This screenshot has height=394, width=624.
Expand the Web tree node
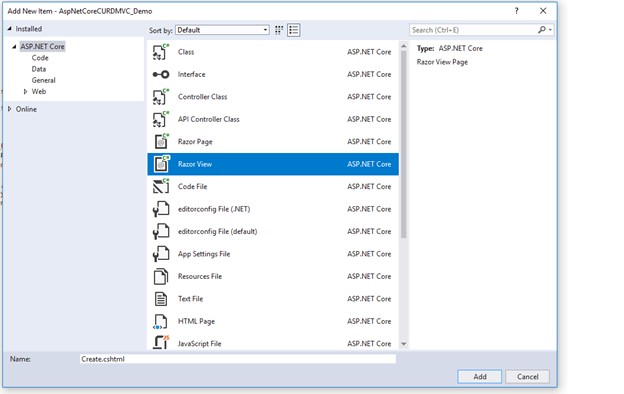click(25, 92)
